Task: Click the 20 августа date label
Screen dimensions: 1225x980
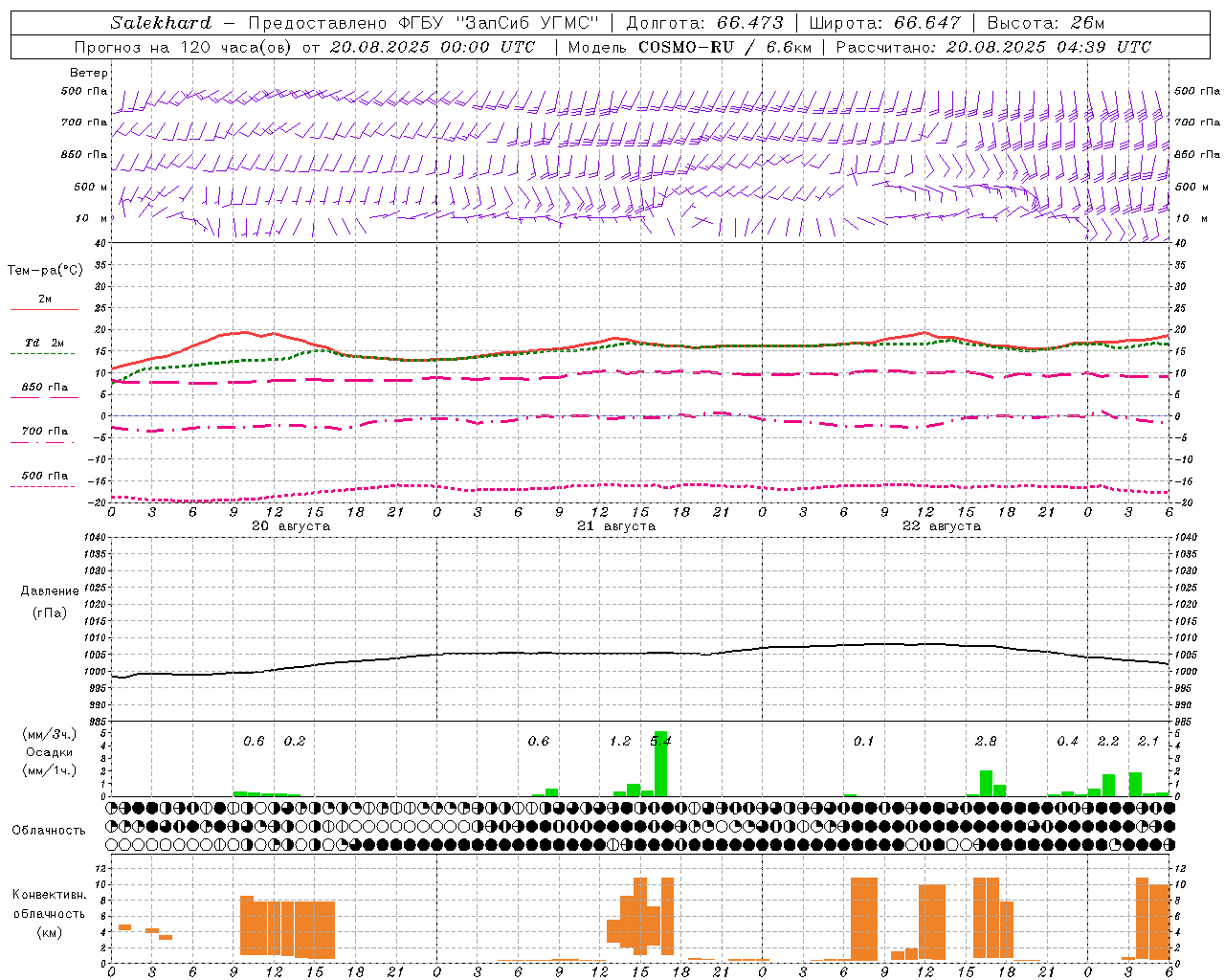Action: pyautogui.click(x=291, y=526)
